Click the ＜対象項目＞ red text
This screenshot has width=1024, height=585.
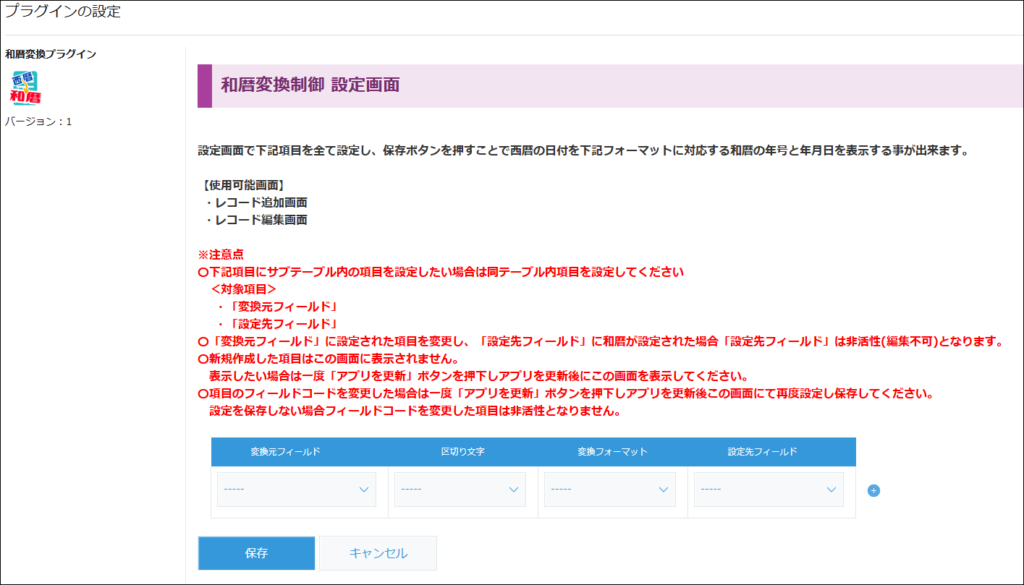244,289
